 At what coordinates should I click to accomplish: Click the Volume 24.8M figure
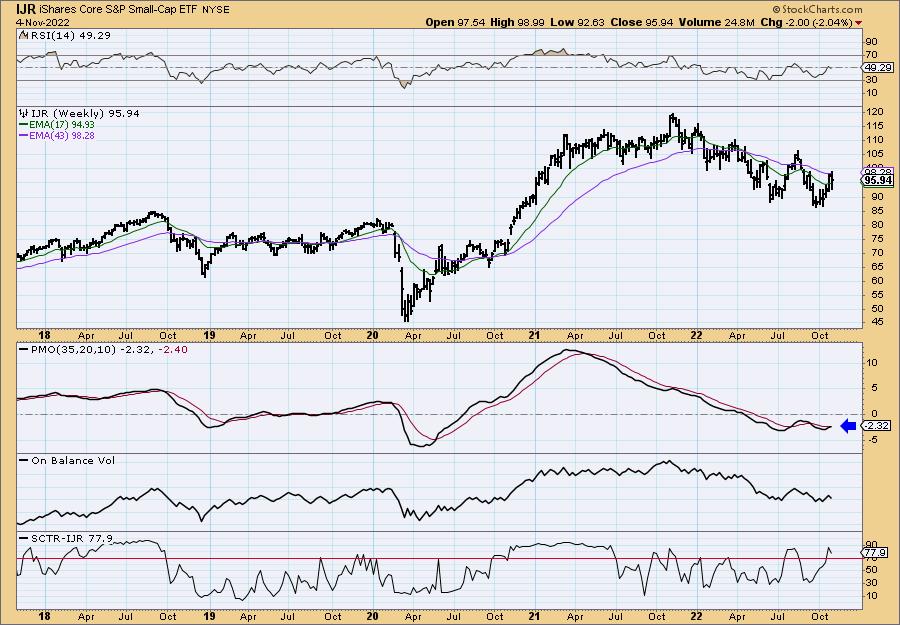coord(717,22)
